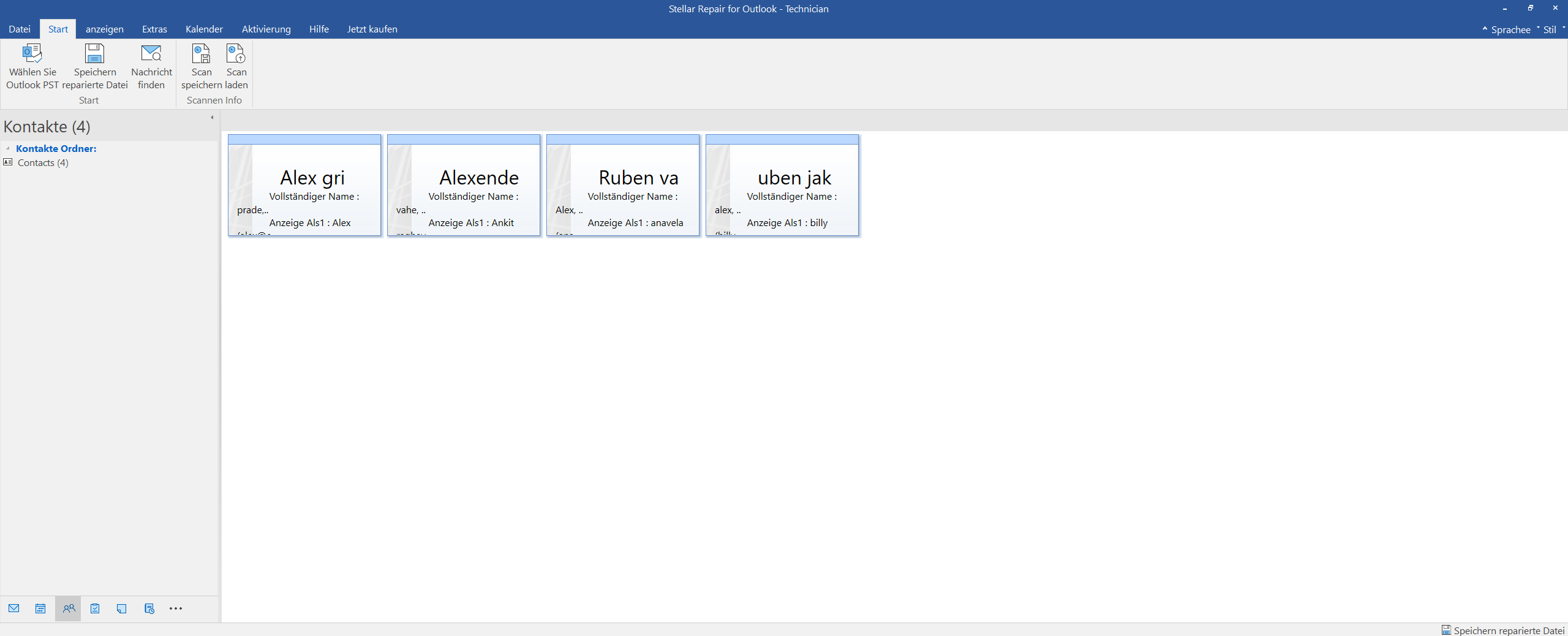1568x636 pixels.
Task: Show more navigation options ellipsis
Action: [x=176, y=608]
